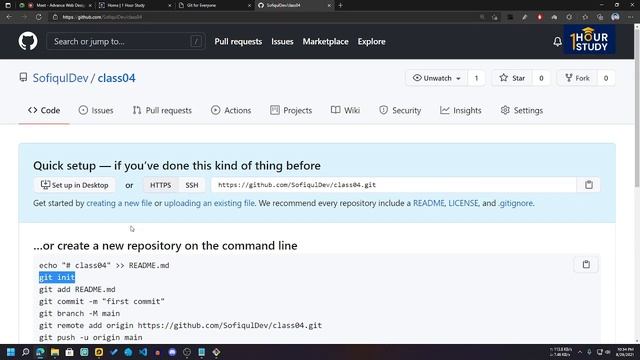
Task: Follow the 'creating a new file' link
Action: coord(119,203)
